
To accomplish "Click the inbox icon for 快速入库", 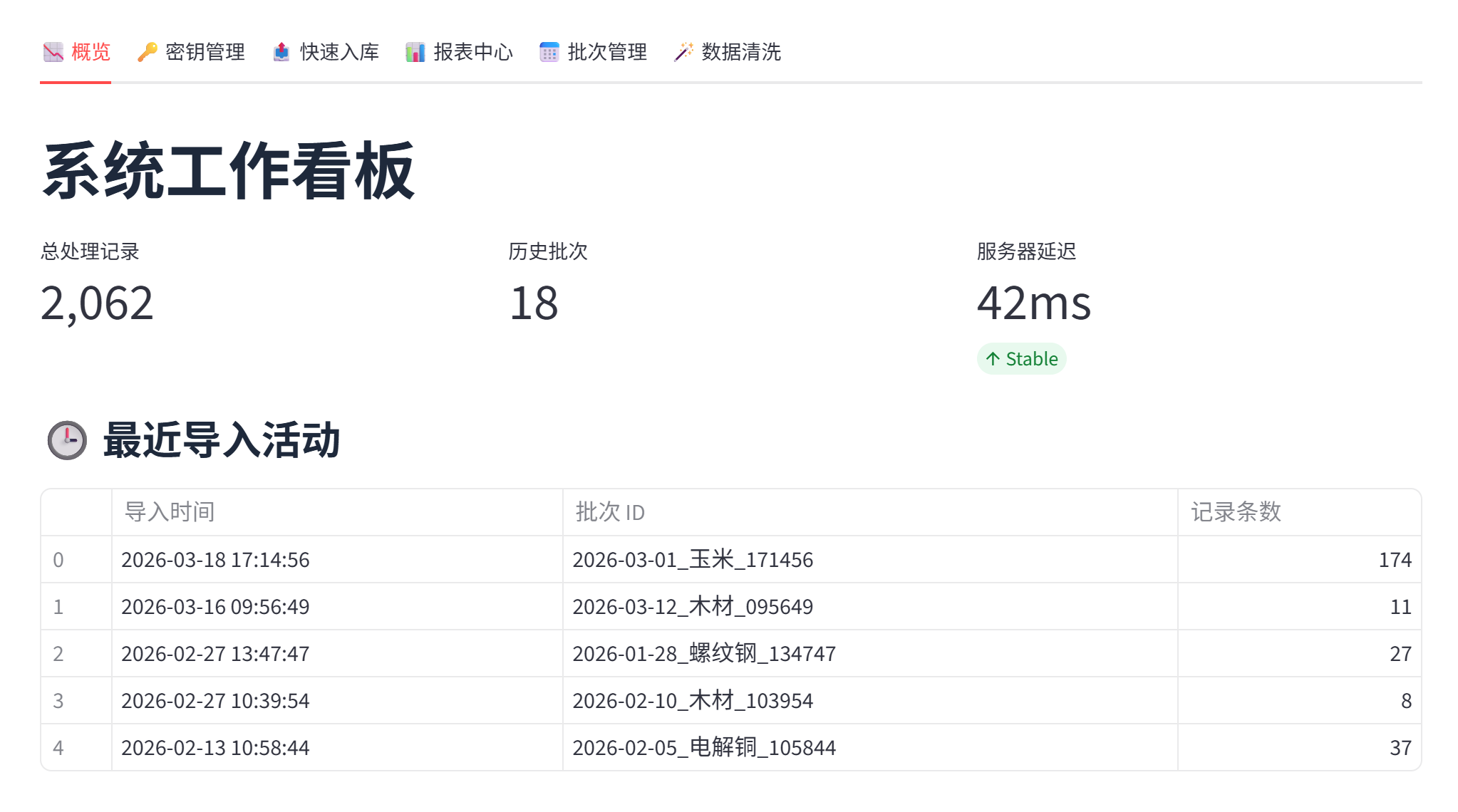I will [281, 52].
